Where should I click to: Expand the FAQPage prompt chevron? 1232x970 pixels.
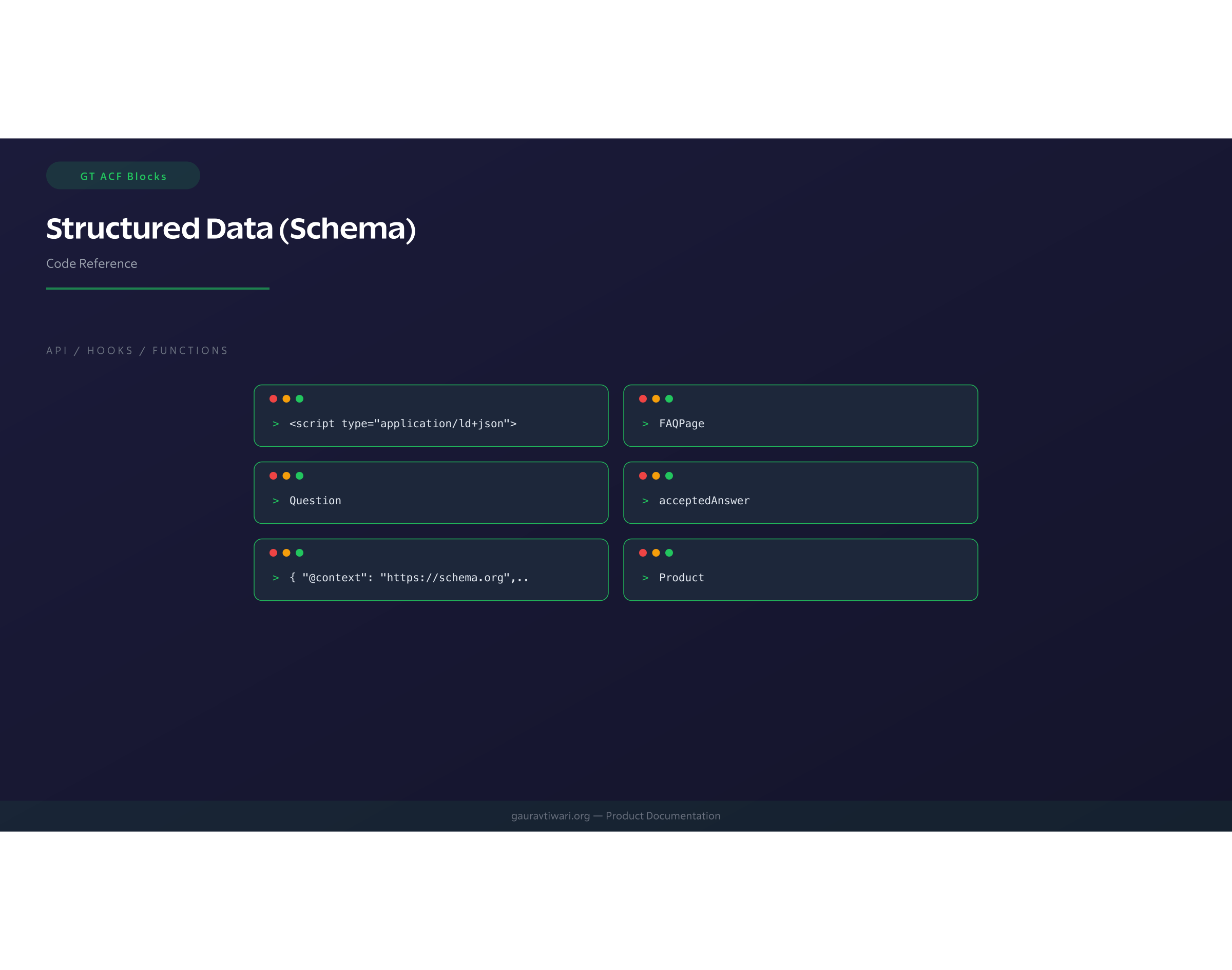(x=645, y=423)
